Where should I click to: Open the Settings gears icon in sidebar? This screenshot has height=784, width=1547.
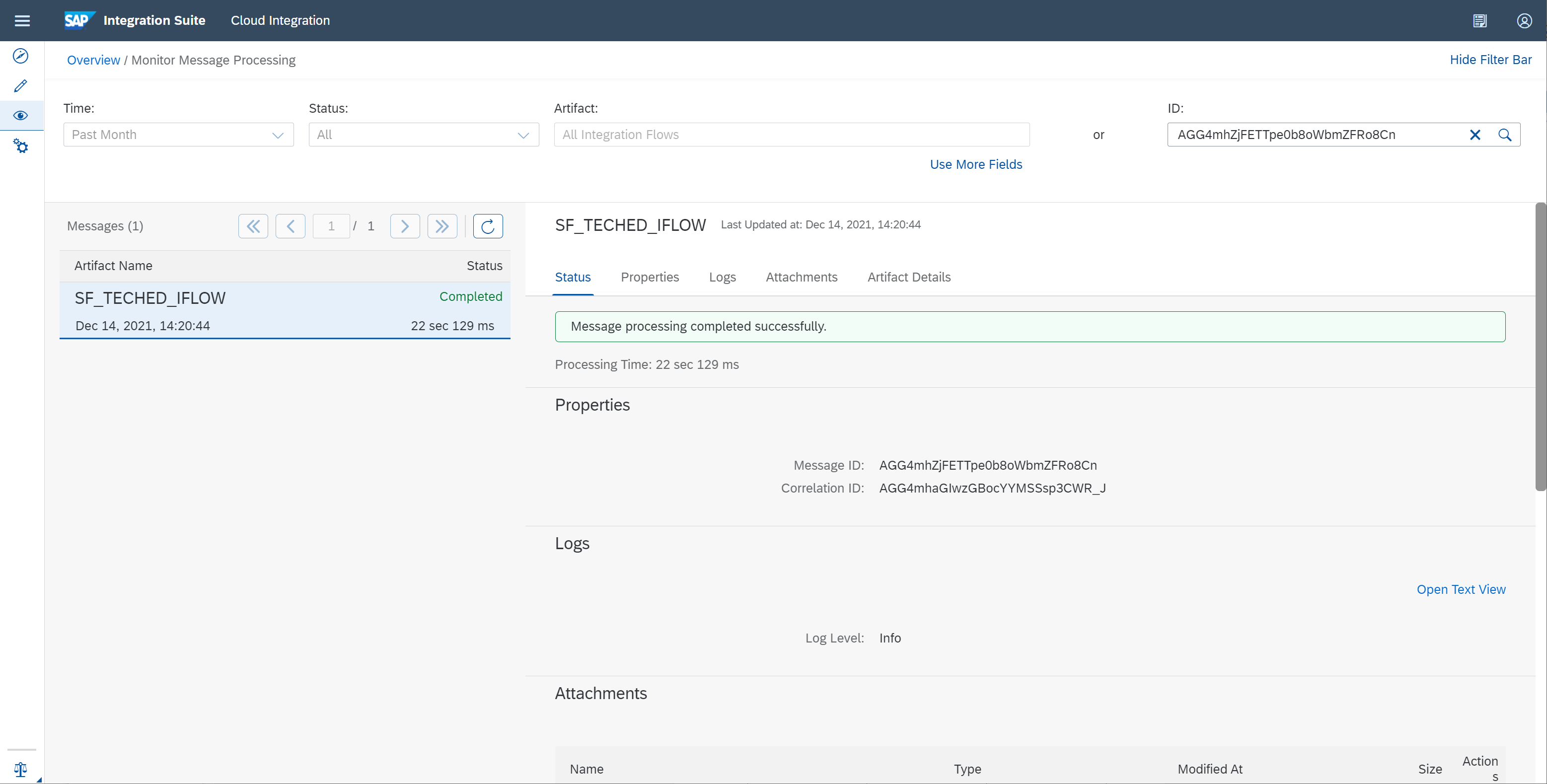point(20,146)
